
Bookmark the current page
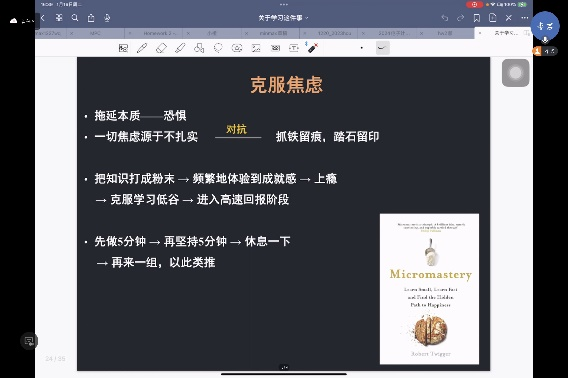pyautogui.click(x=477, y=18)
